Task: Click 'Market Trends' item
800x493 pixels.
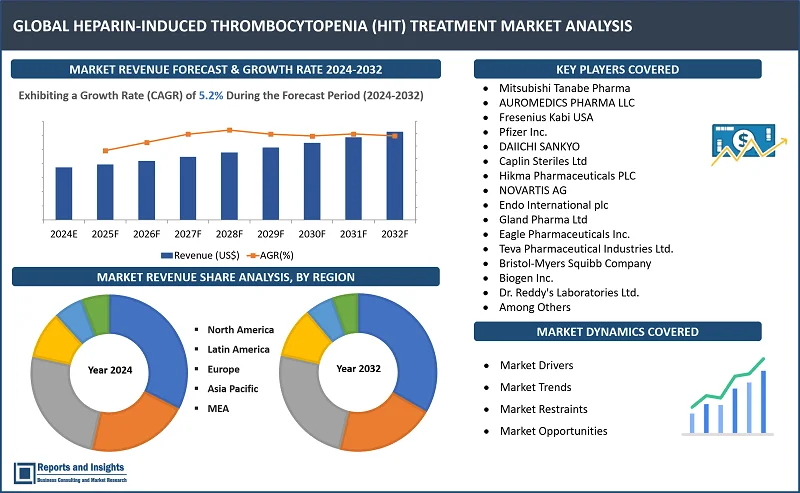Action: pyautogui.click(x=536, y=387)
